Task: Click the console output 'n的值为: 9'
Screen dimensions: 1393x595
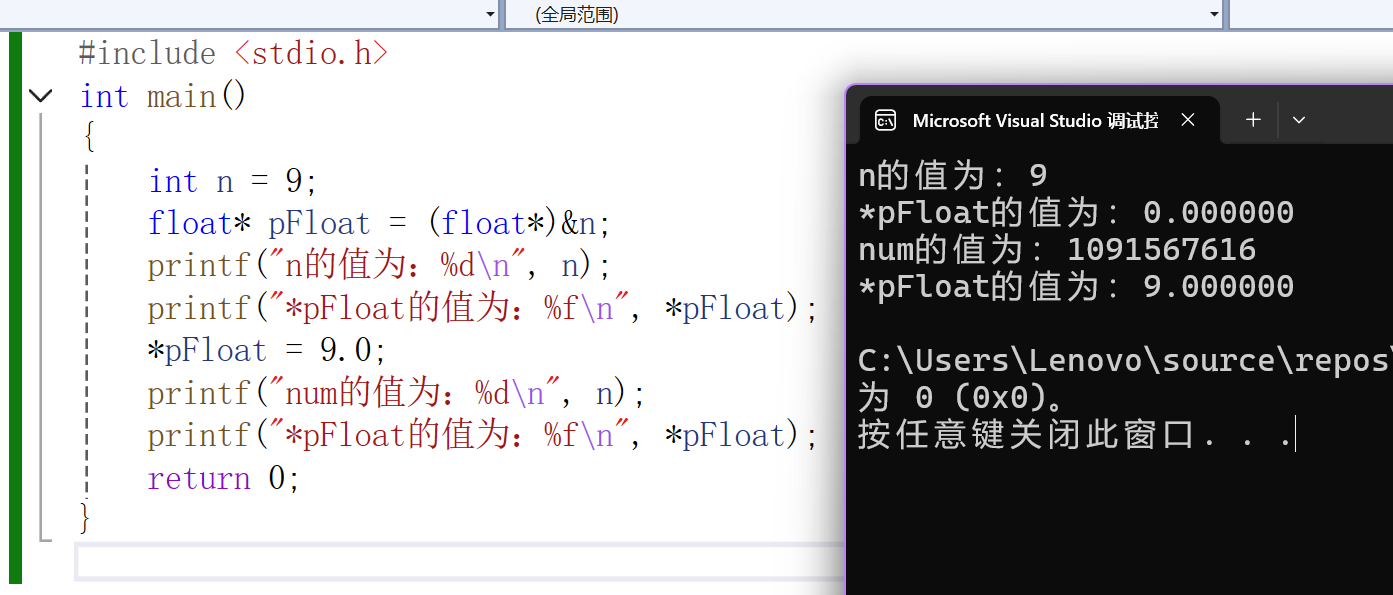Action: tap(953, 175)
